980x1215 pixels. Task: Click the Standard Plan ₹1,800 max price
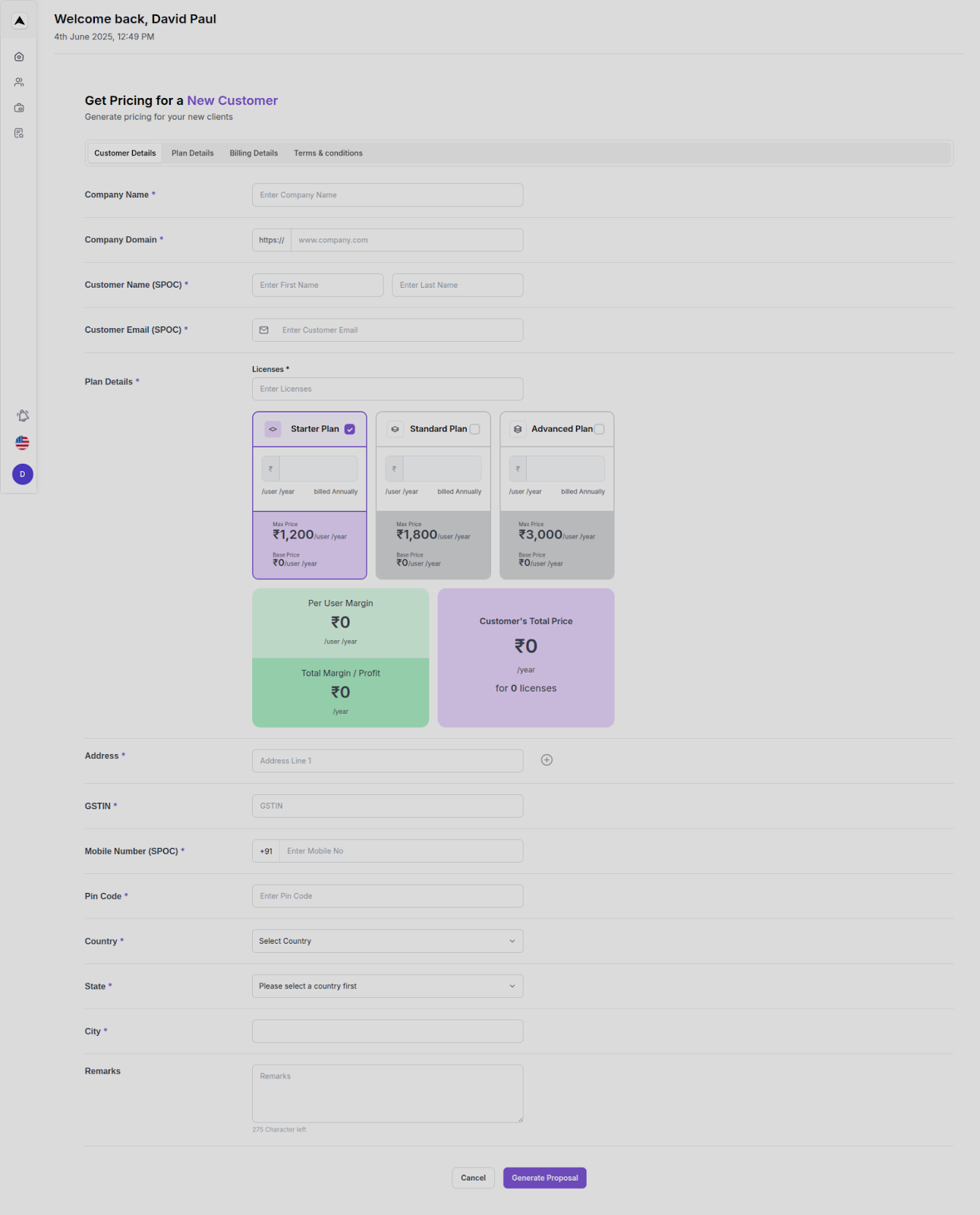tap(417, 535)
